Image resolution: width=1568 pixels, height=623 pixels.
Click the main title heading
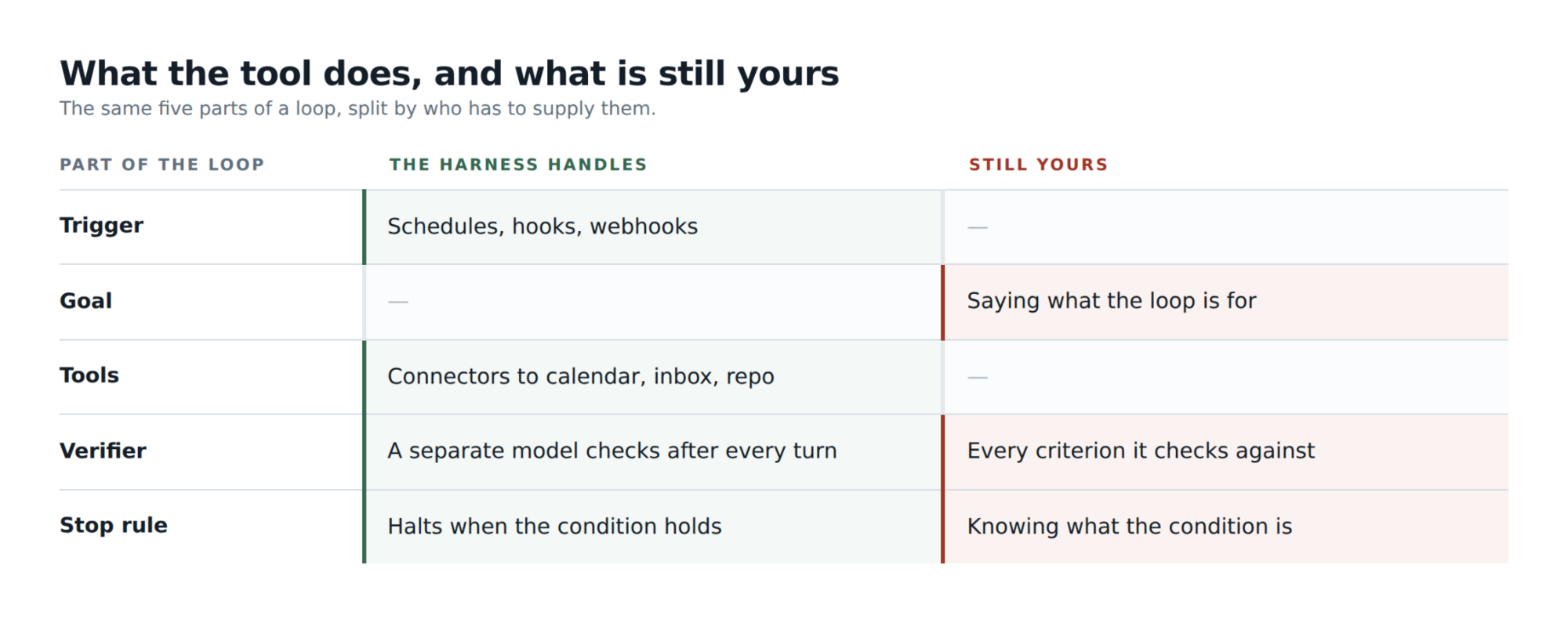[449, 74]
